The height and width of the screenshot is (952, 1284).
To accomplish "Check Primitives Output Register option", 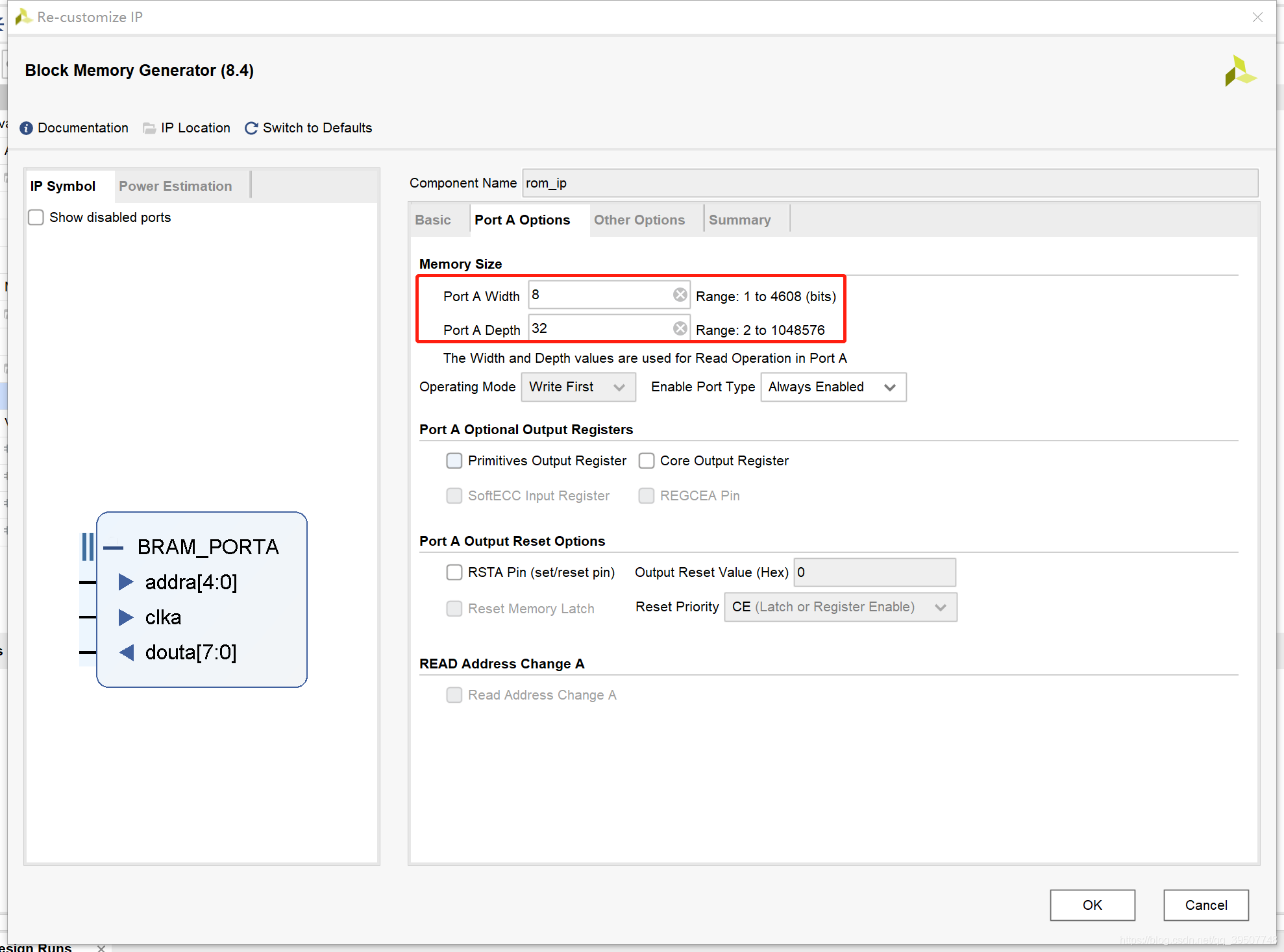I will [x=454, y=461].
